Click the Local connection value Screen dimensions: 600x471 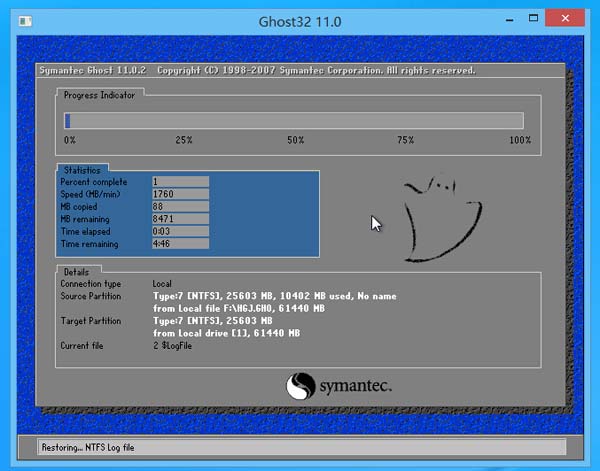point(162,284)
